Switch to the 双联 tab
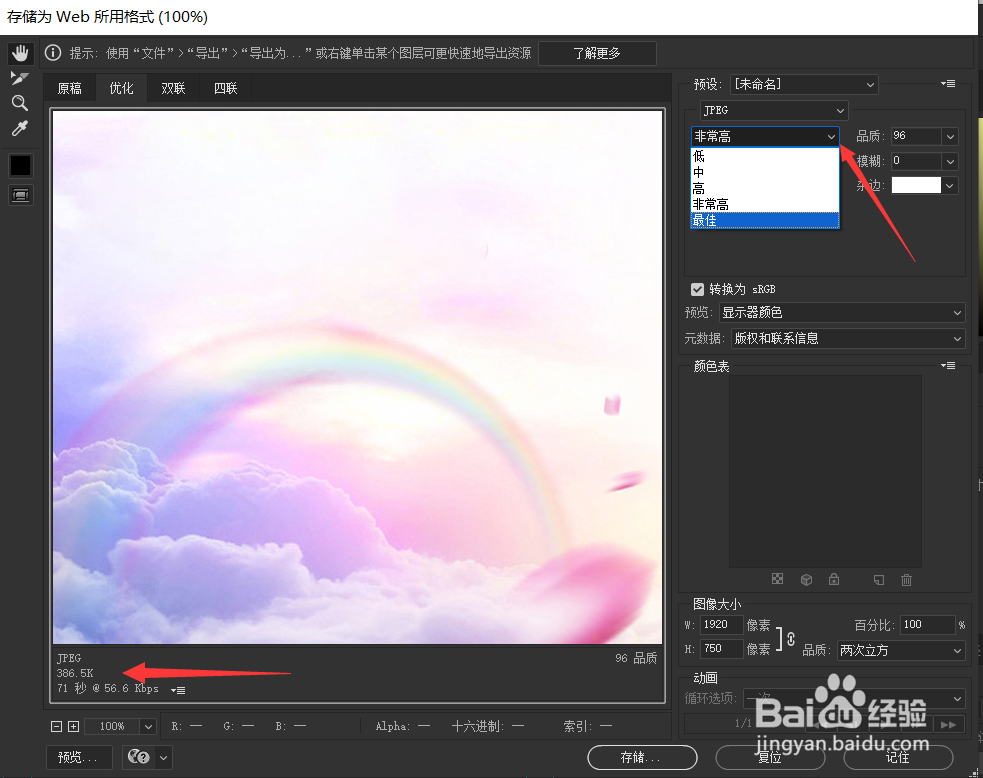983x778 pixels. pos(172,88)
